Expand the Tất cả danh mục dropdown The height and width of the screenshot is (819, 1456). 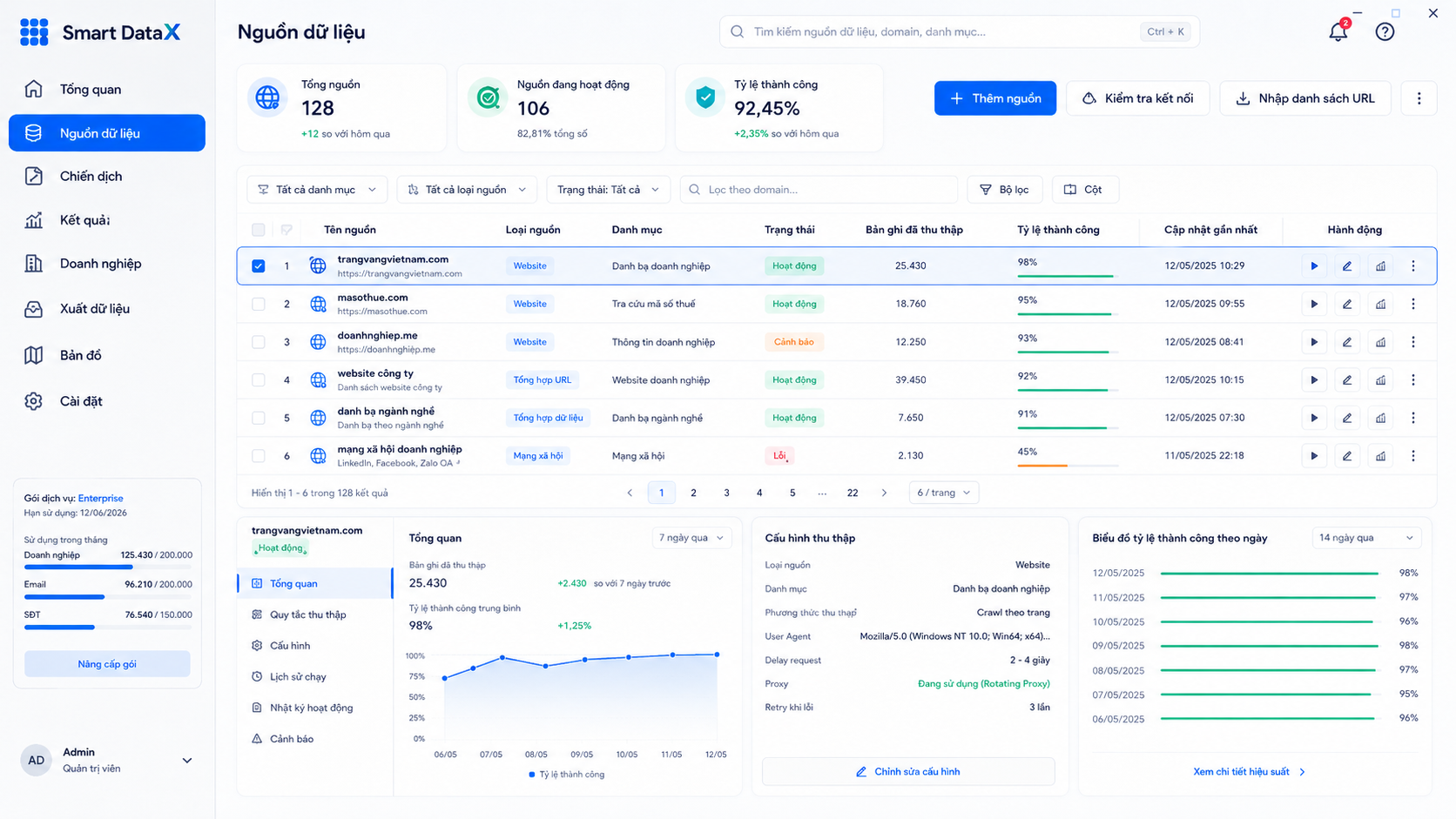[317, 190]
